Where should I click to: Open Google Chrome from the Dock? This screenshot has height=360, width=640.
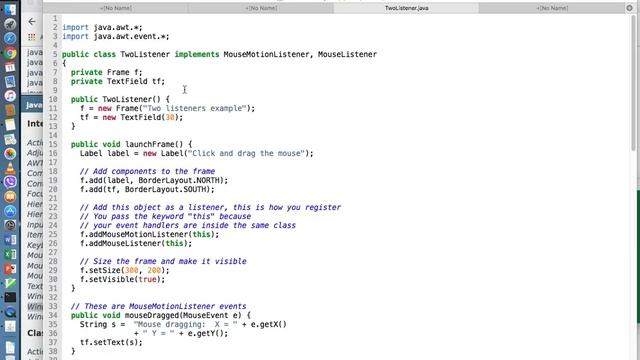click(x=10, y=53)
